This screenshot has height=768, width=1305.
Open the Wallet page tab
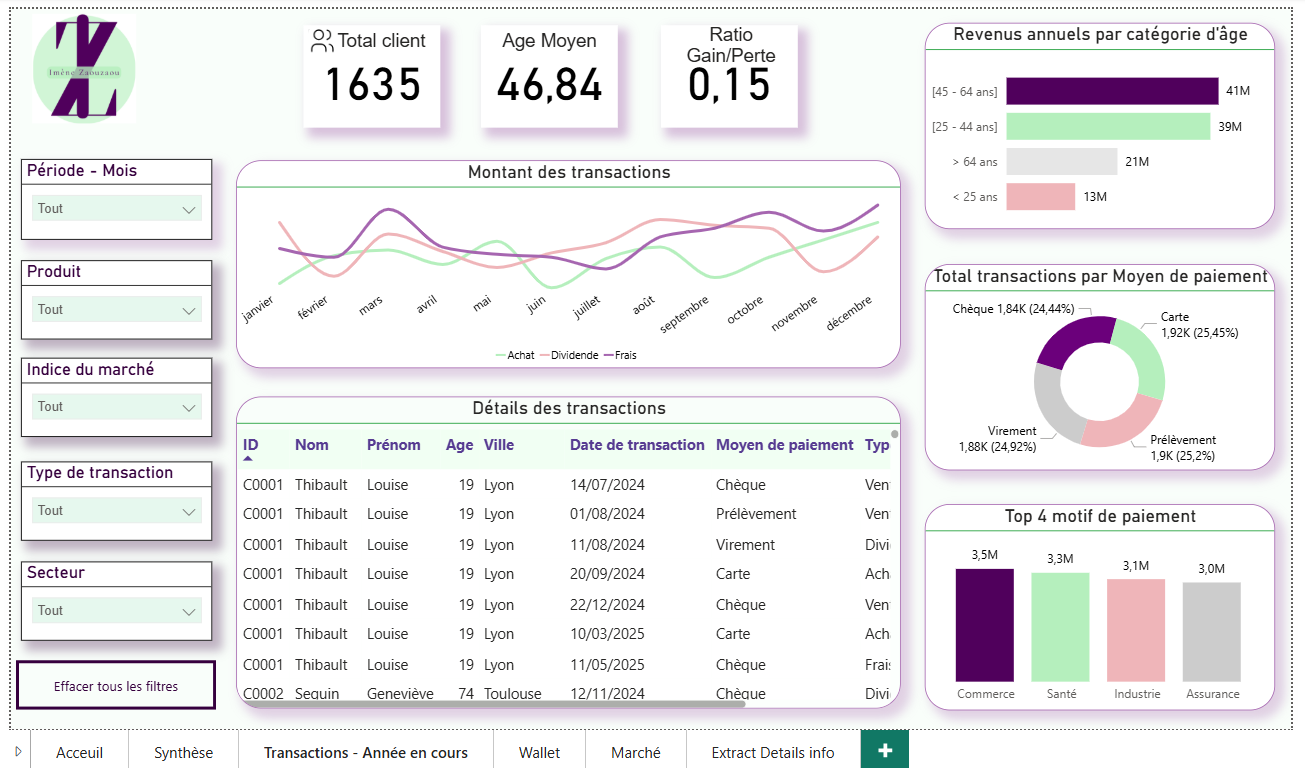click(x=539, y=752)
